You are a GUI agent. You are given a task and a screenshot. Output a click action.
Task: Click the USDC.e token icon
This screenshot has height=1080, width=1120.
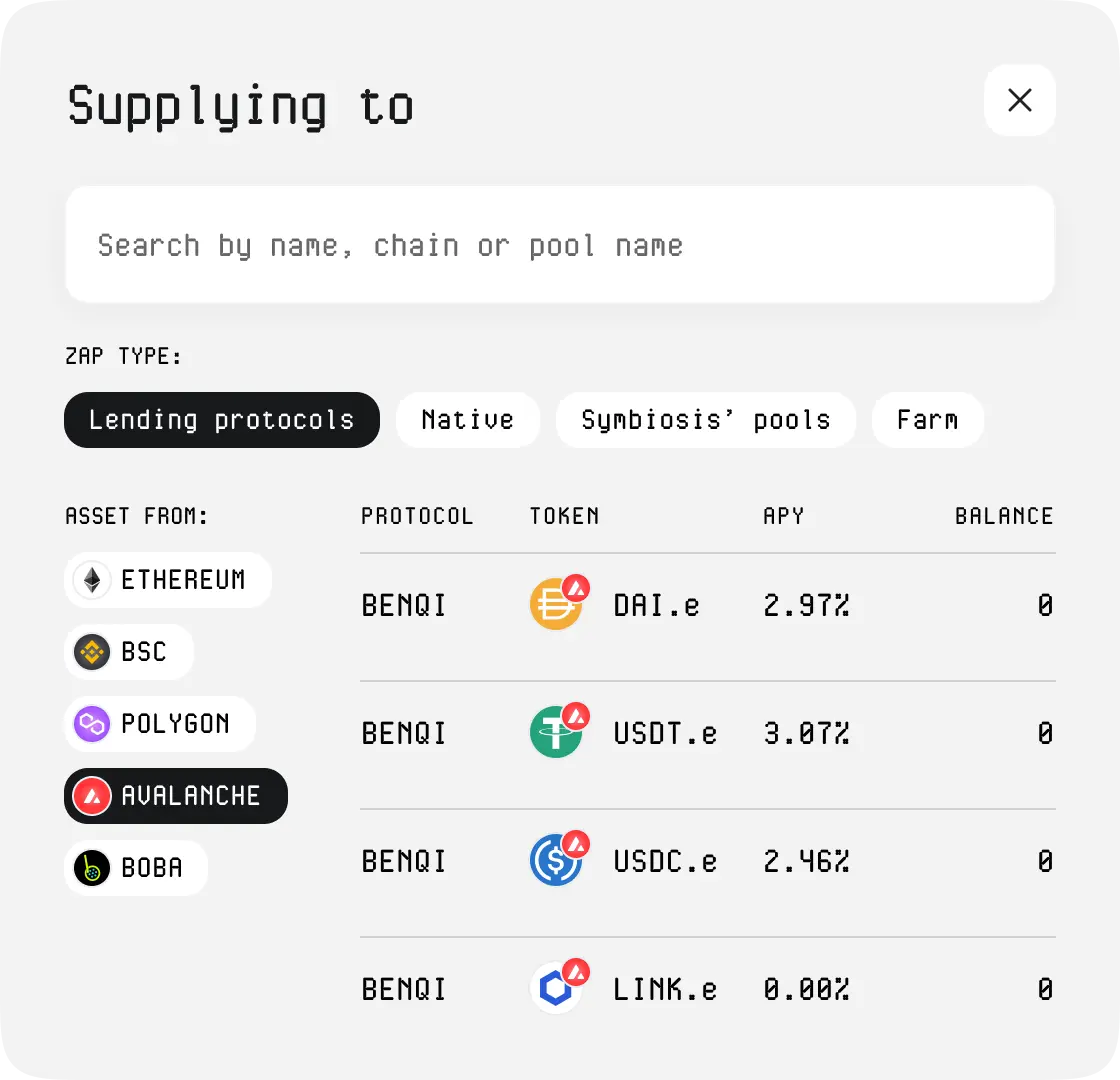[x=556, y=861]
